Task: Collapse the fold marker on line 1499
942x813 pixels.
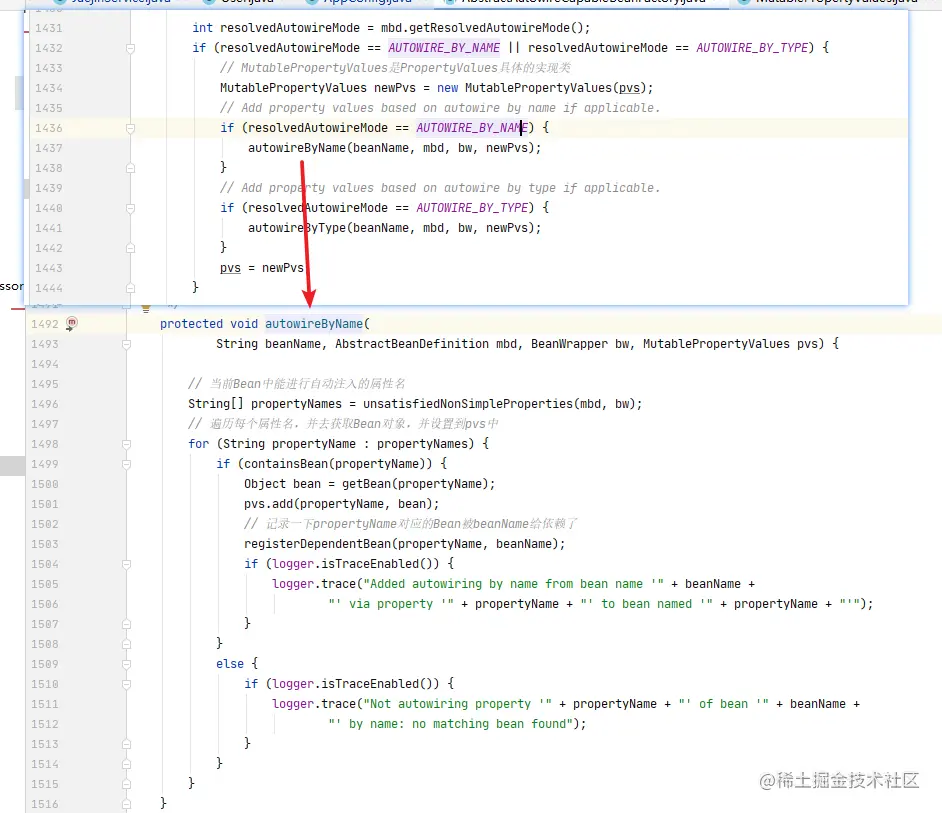Action: [126, 464]
